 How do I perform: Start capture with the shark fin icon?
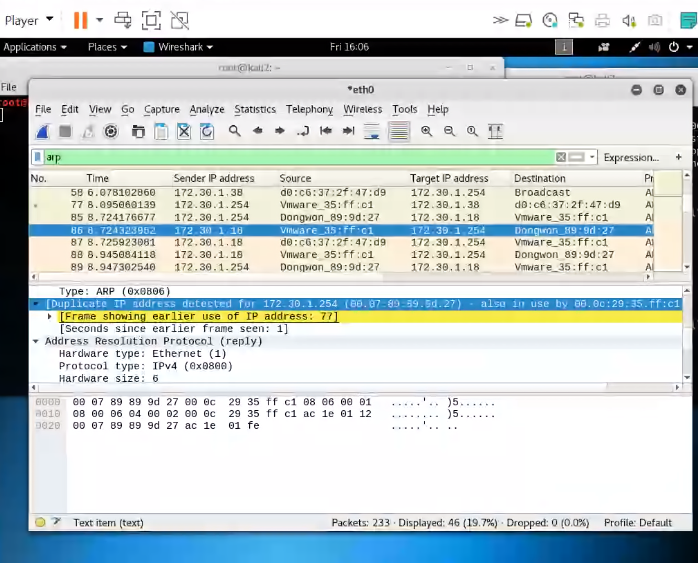pyautogui.click(x=43, y=131)
